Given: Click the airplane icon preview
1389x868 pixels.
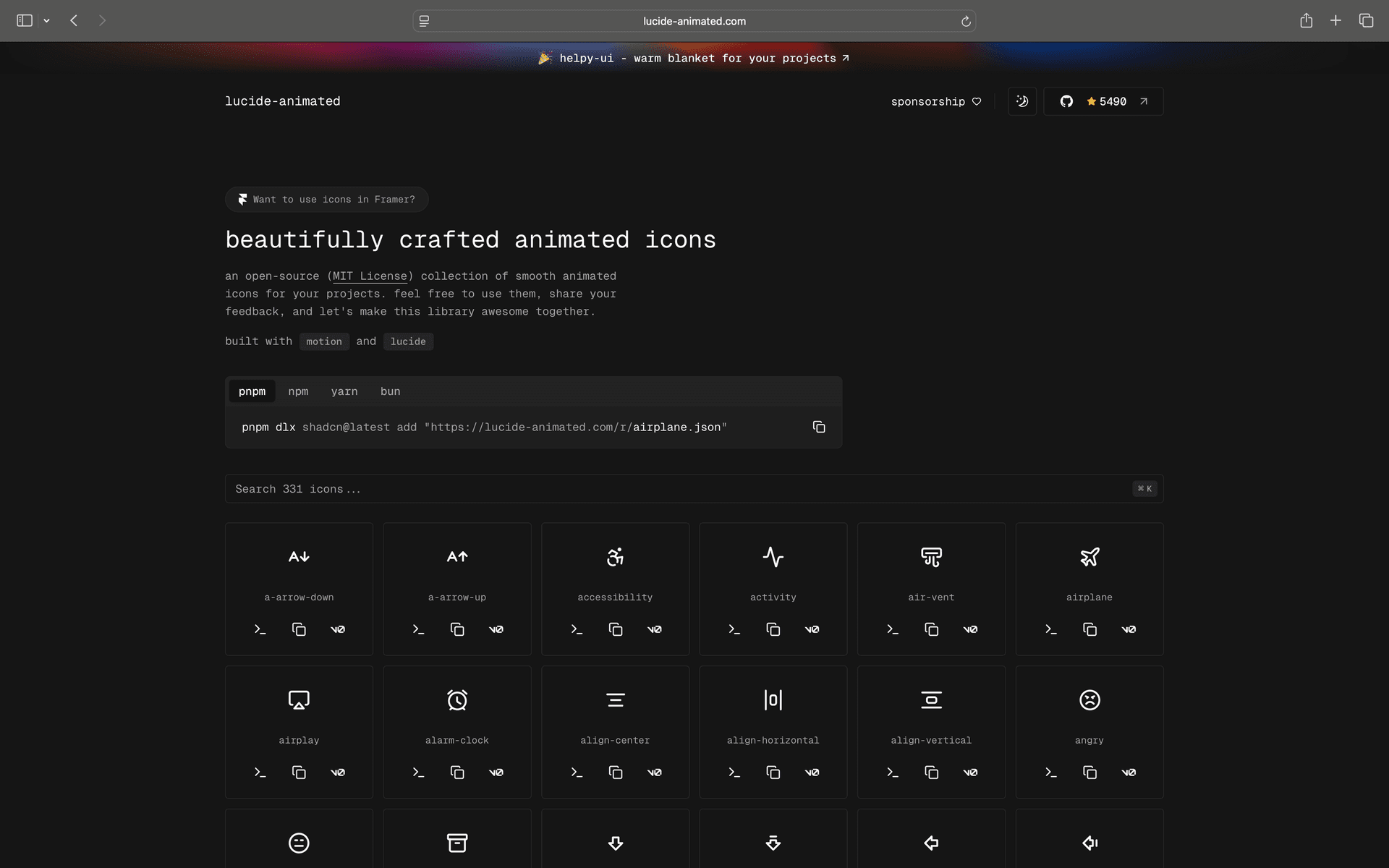Looking at the screenshot, I should [1089, 557].
